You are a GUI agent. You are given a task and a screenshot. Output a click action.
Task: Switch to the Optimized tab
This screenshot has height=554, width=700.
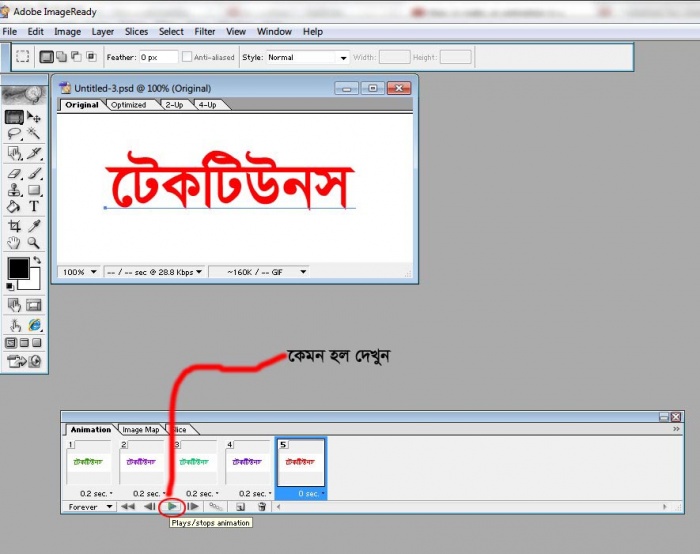(x=129, y=105)
